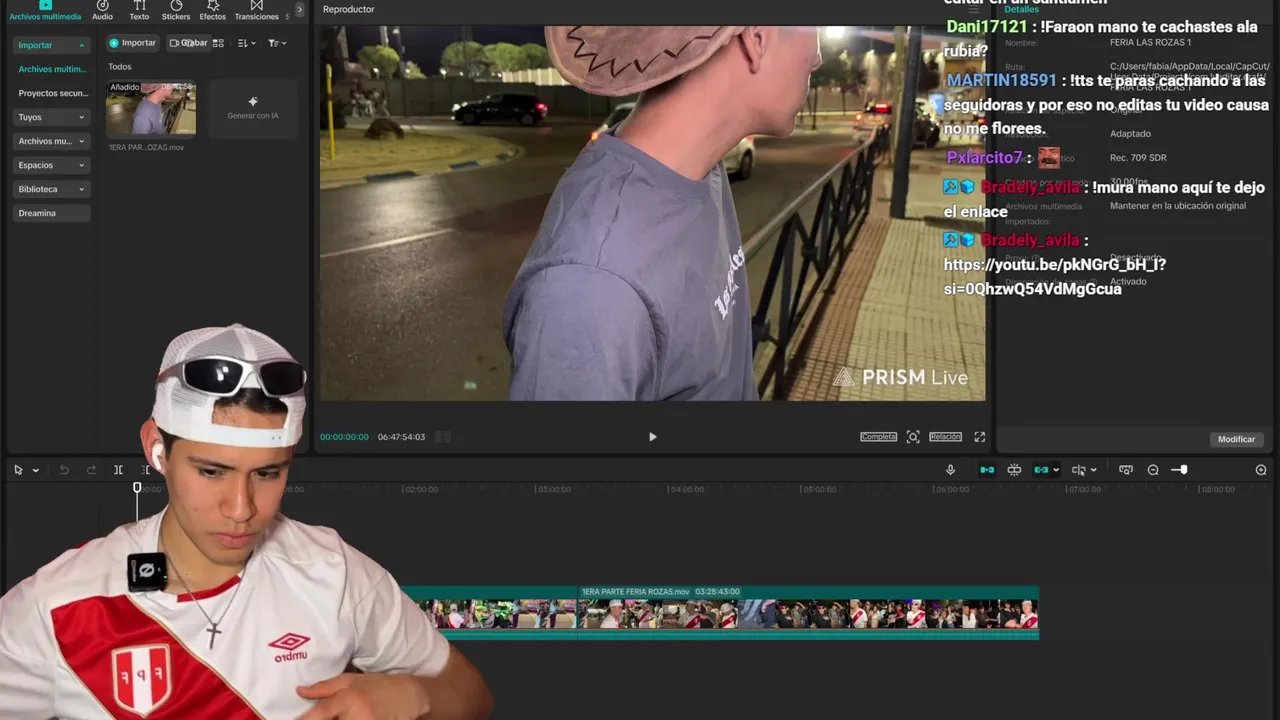The image size is (1280, 720).
Task: Click the Grabar record button
Action: pyautogui.click(x=188, y=43)
